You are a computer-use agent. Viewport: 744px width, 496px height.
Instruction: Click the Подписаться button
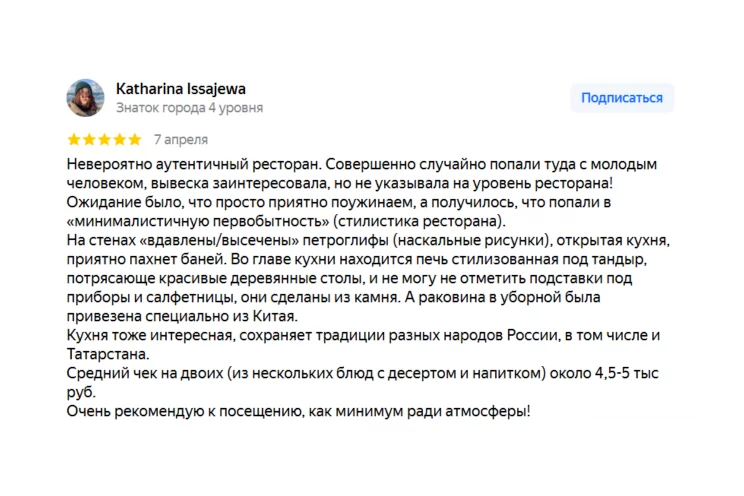(622, 98)
